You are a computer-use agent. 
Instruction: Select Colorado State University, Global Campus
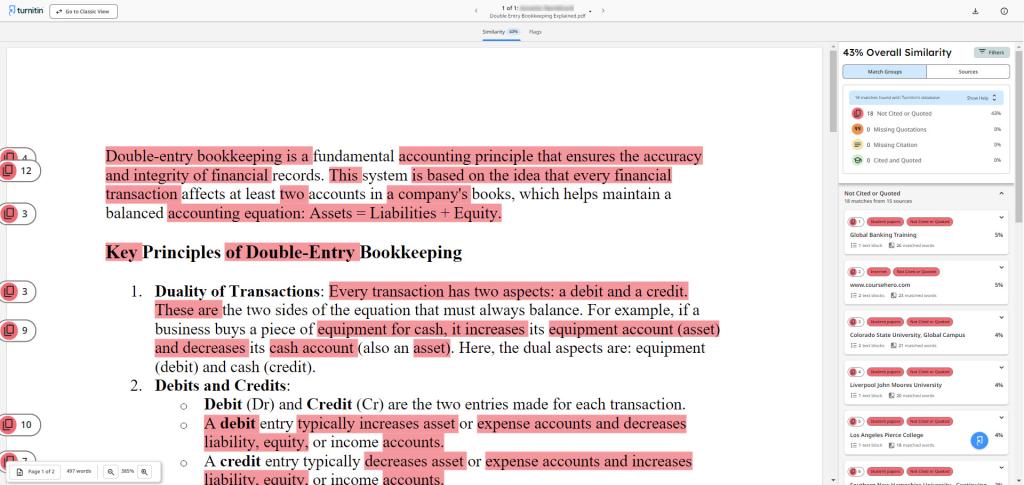point(907,335)
